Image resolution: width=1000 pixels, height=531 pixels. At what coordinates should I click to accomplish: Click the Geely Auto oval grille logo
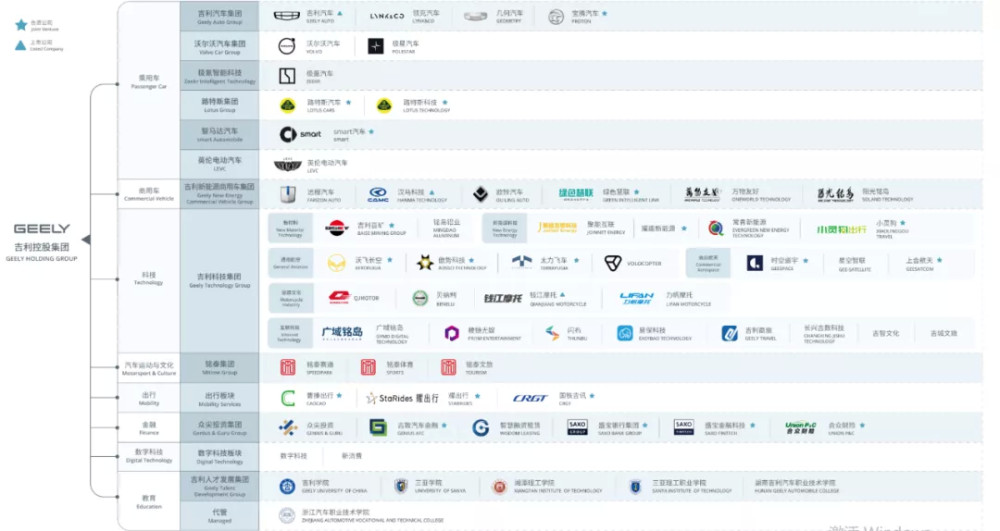286,16
